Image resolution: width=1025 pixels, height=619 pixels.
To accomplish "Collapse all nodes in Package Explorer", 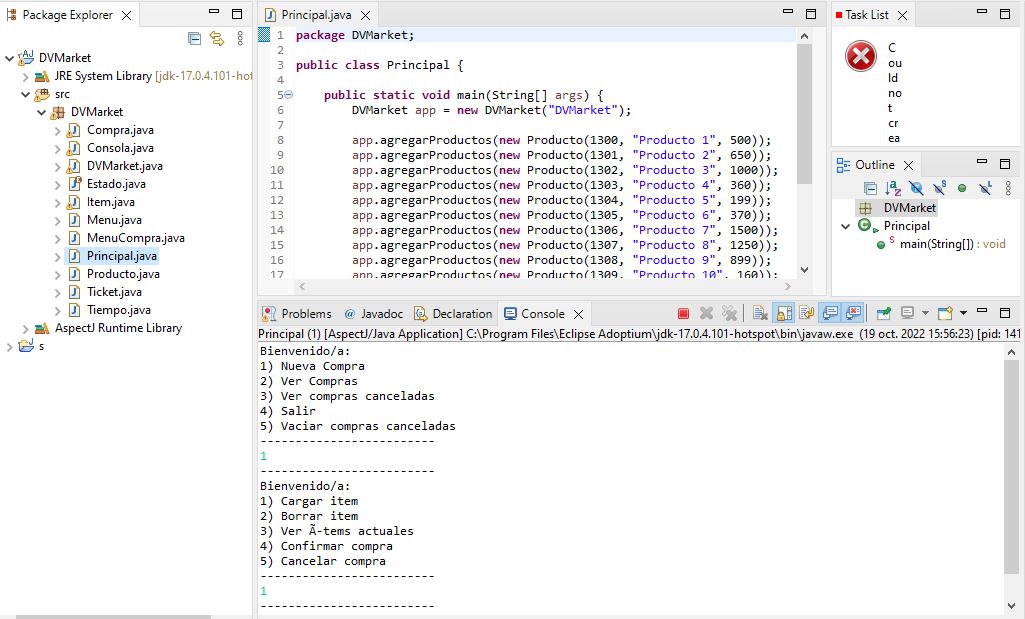I will click(x=193, y=38).
